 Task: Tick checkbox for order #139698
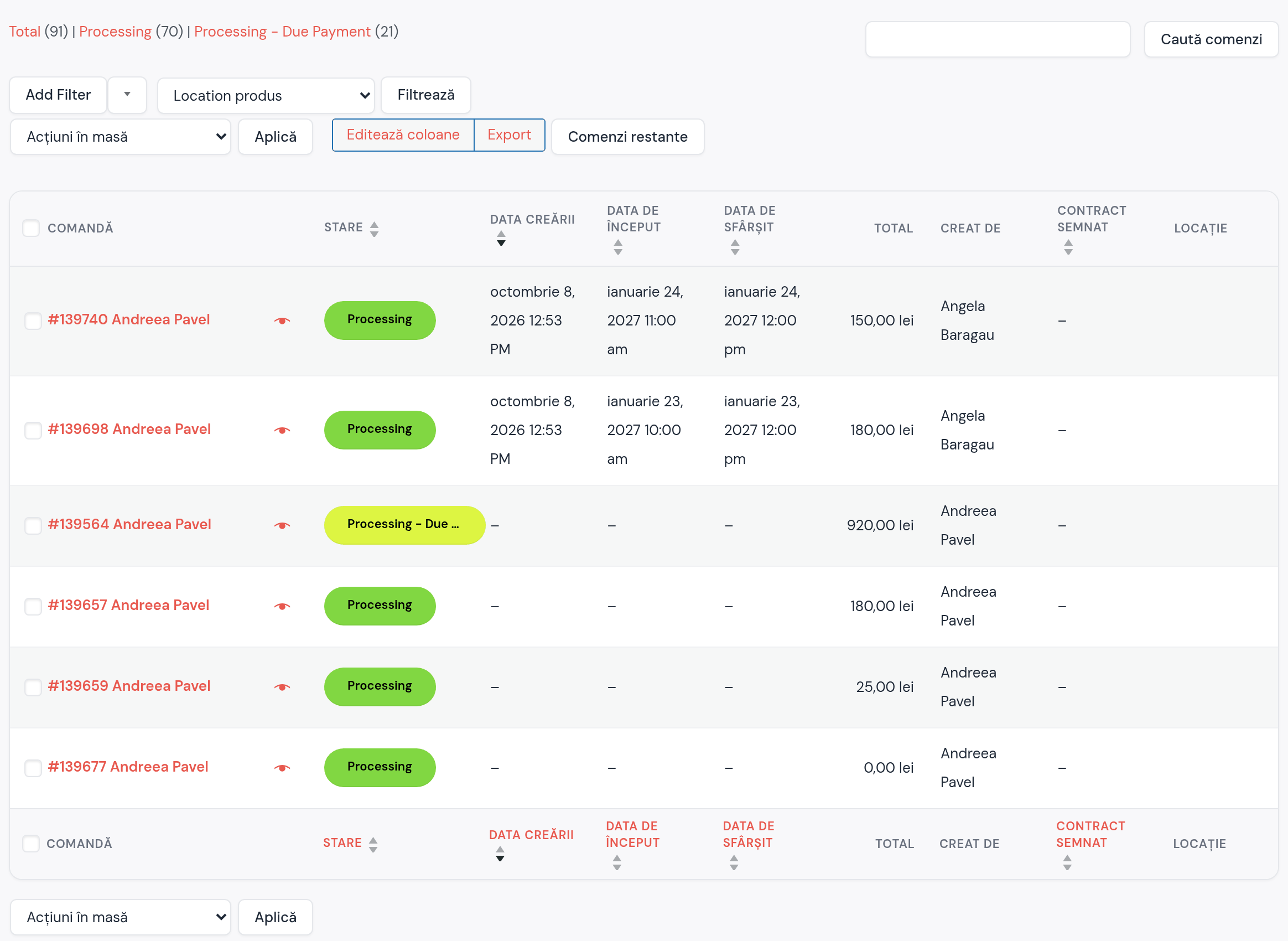(x=33, y=430)
